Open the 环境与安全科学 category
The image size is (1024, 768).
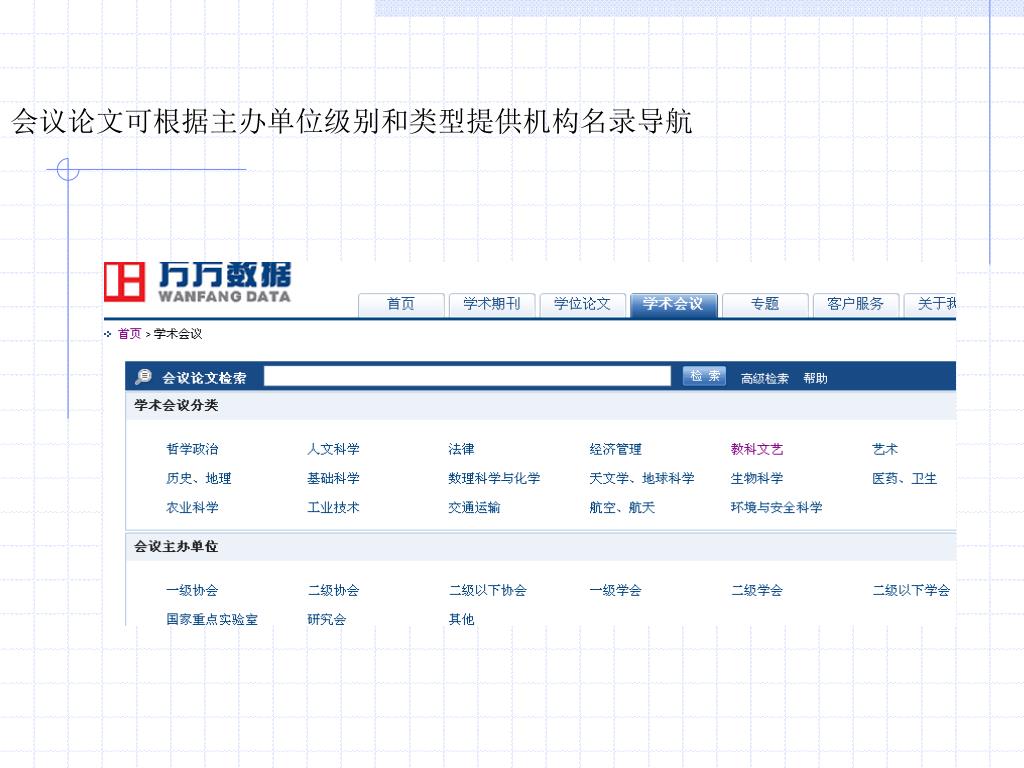coord(776,507)
